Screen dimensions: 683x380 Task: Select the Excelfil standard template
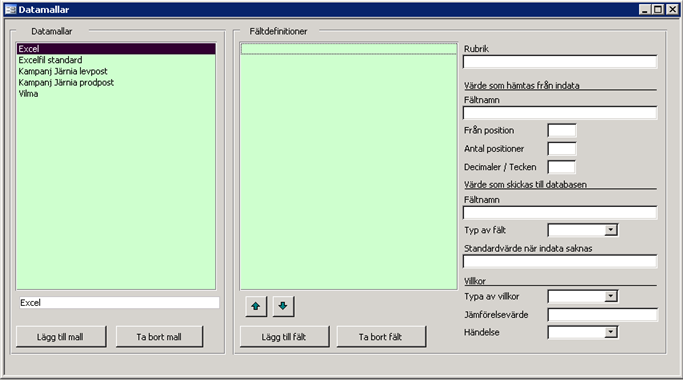pyautogui.click(x=116, y=60)
